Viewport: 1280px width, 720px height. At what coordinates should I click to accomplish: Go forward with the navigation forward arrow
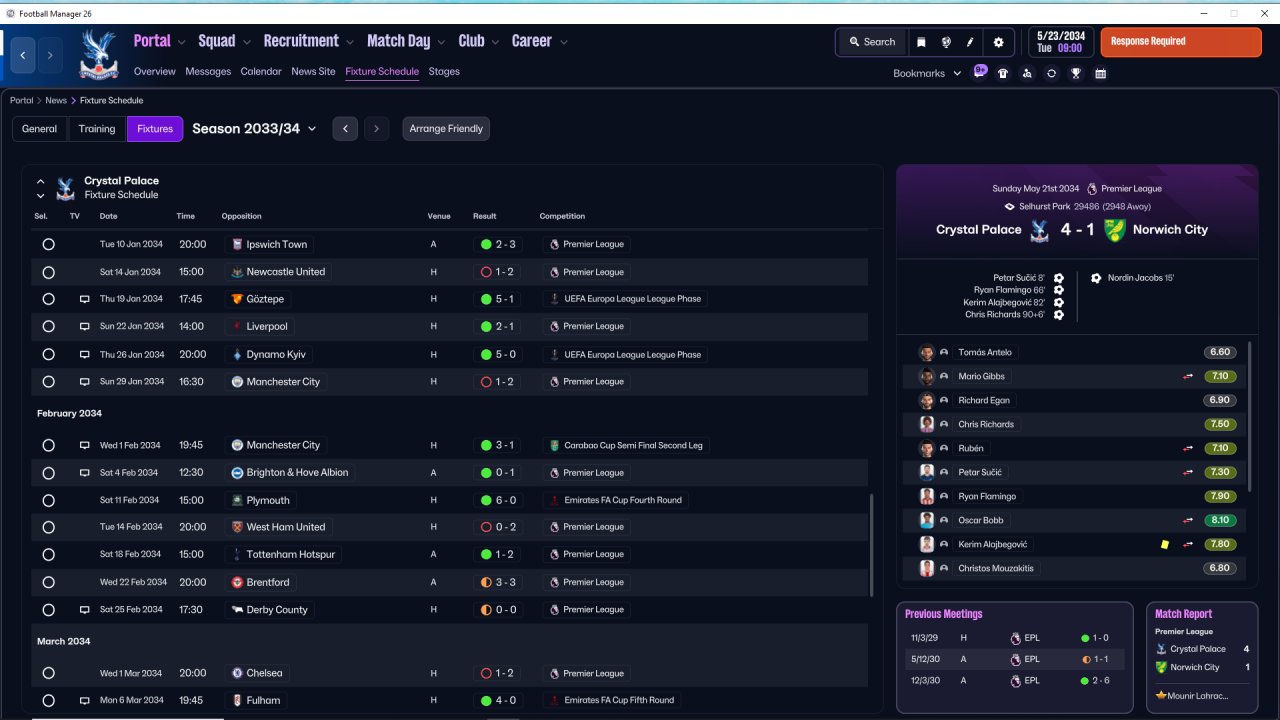[x=50, y=55]
